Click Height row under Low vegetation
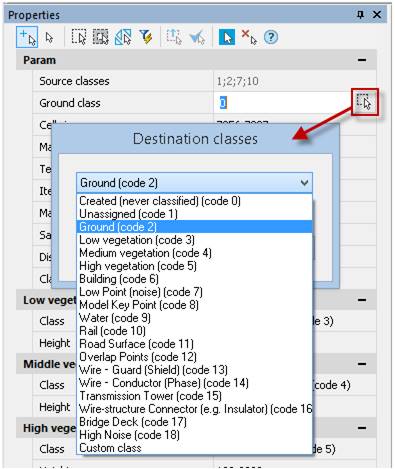Screen dimensions: 395x469 [55, 343]
